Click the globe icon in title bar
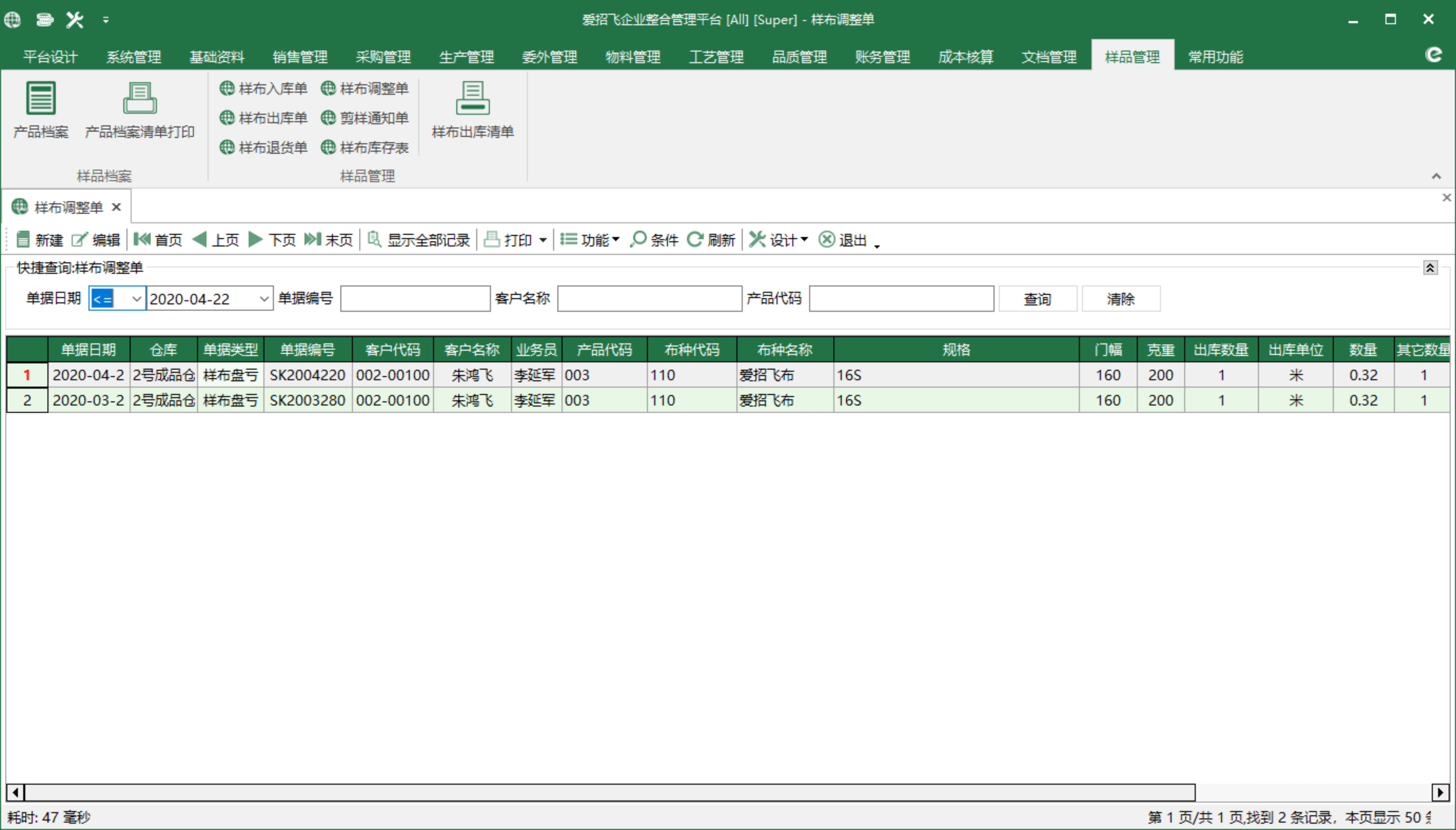 coord(13,19)
